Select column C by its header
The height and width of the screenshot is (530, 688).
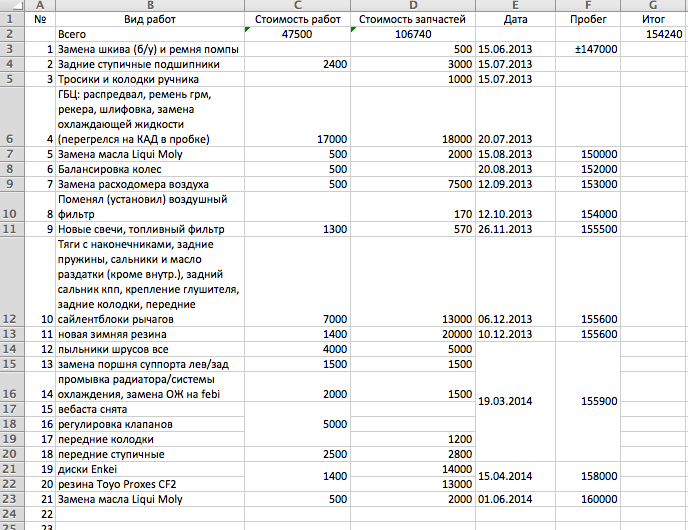click(x=297, y=5)
